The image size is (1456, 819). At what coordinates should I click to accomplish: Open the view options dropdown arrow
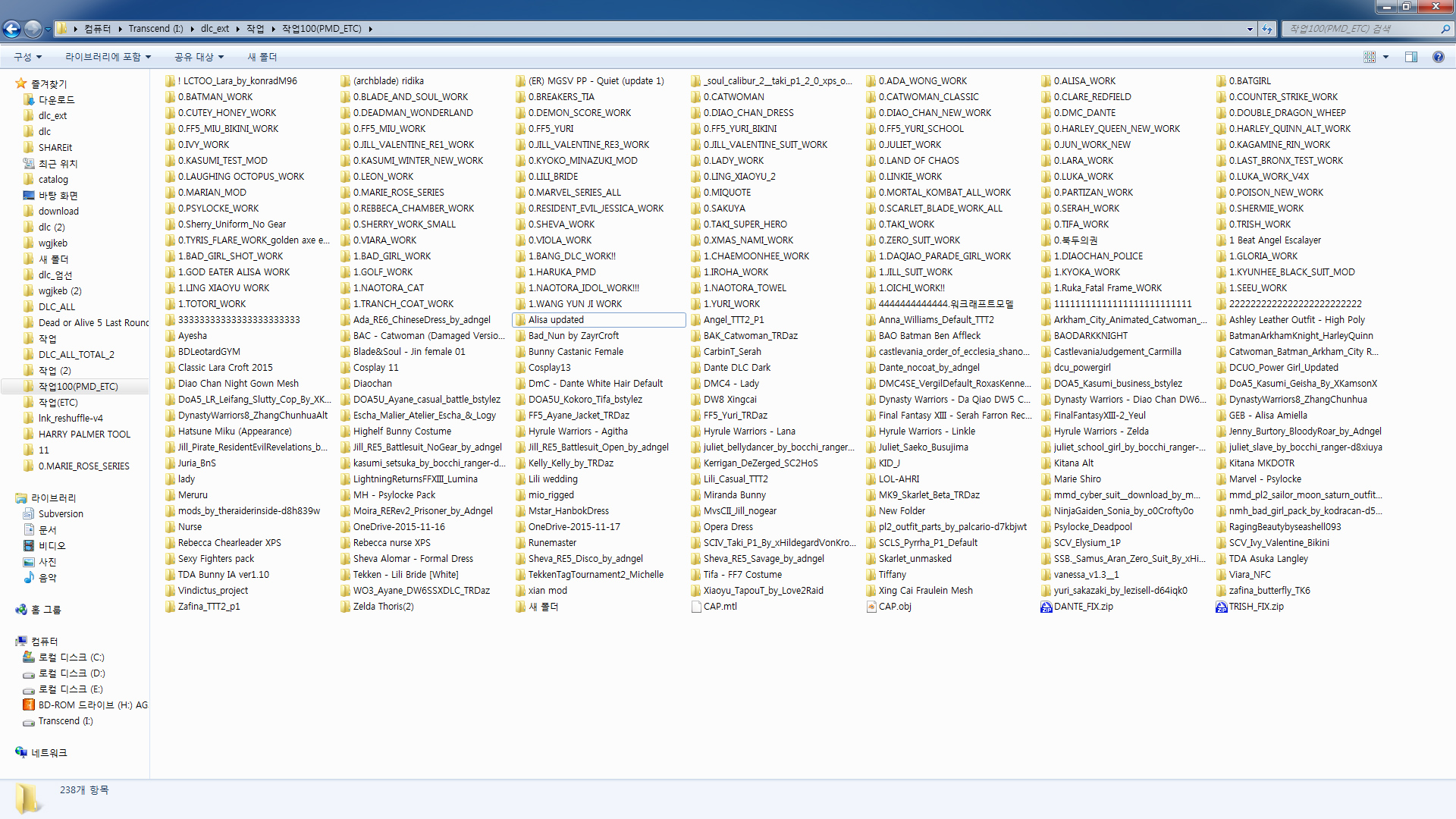(x=1385, y=57)
